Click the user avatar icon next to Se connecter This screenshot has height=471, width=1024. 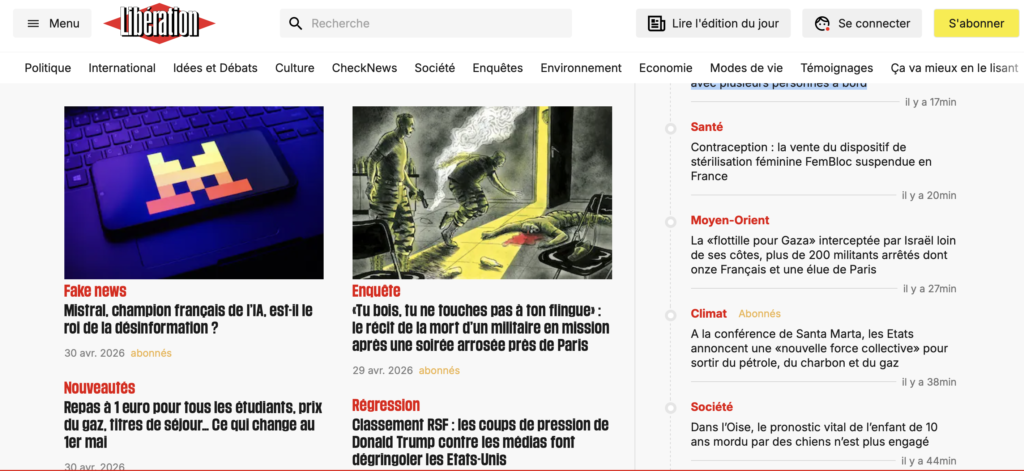(823, 23)
